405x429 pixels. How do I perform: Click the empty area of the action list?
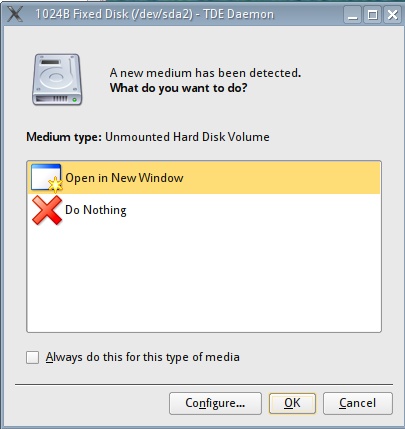click(x=204, y=279)
